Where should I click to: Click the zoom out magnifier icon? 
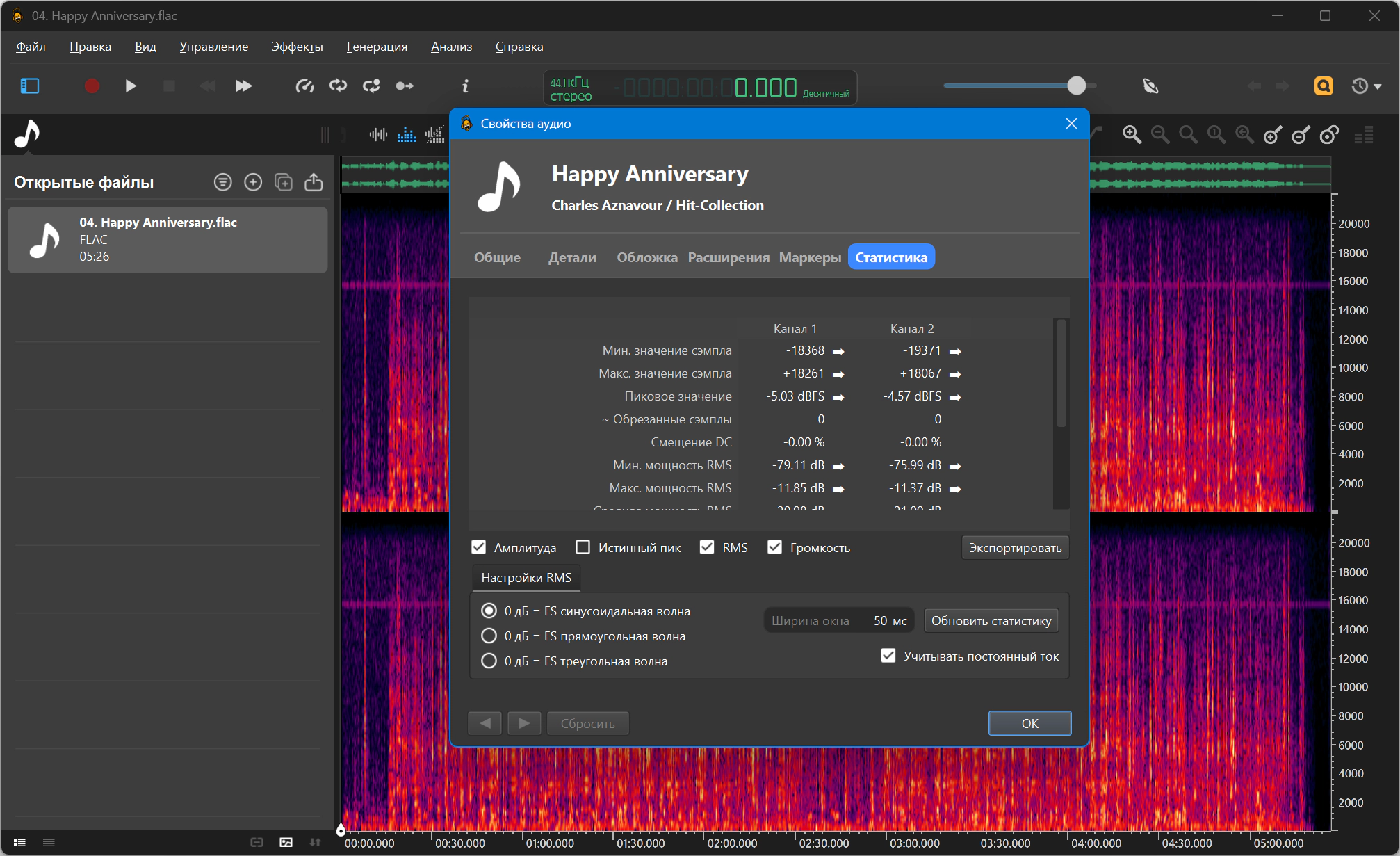1160,135
